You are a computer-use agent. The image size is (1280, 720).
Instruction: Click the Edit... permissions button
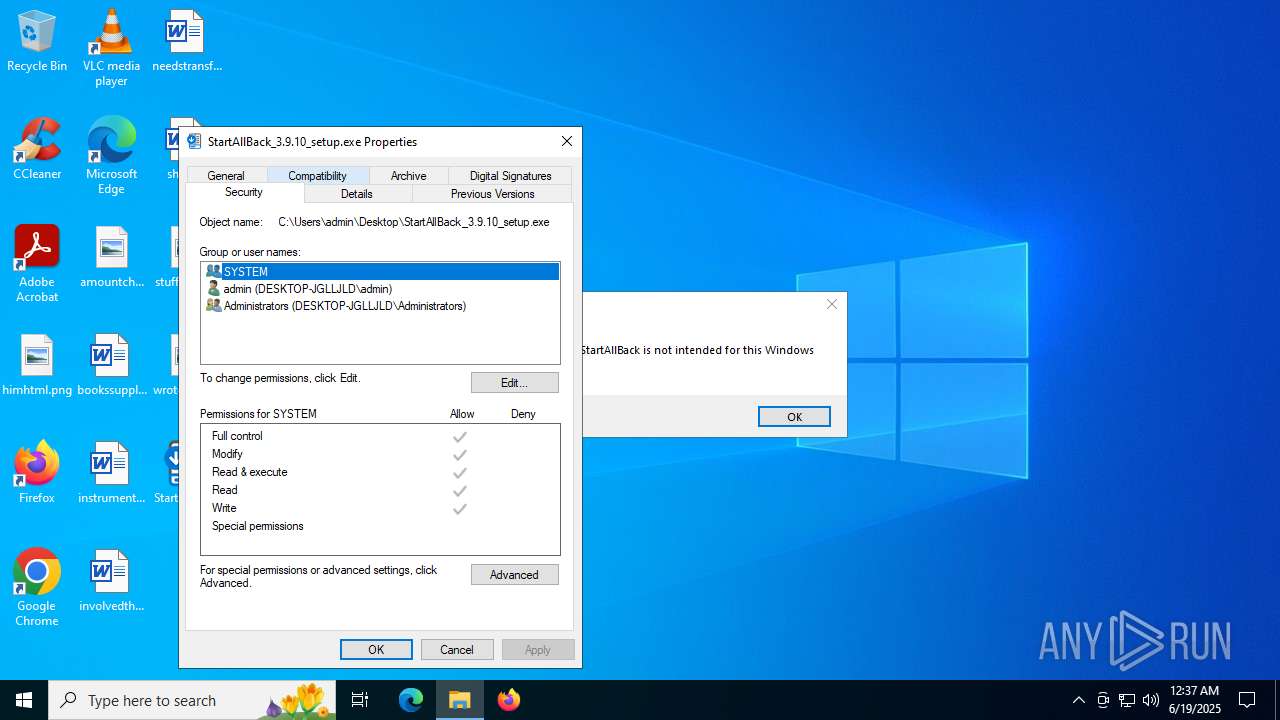pyautogui.click(x=515, y=383)
